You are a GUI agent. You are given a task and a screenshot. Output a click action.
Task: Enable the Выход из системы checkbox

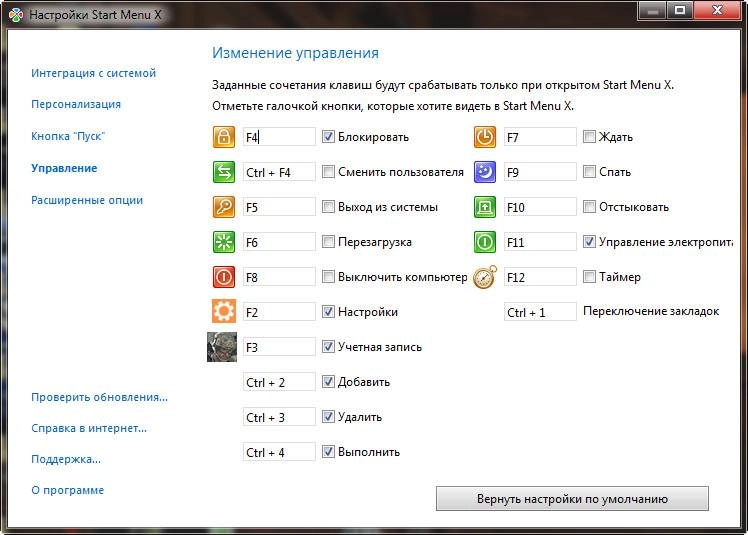point(328,207)
